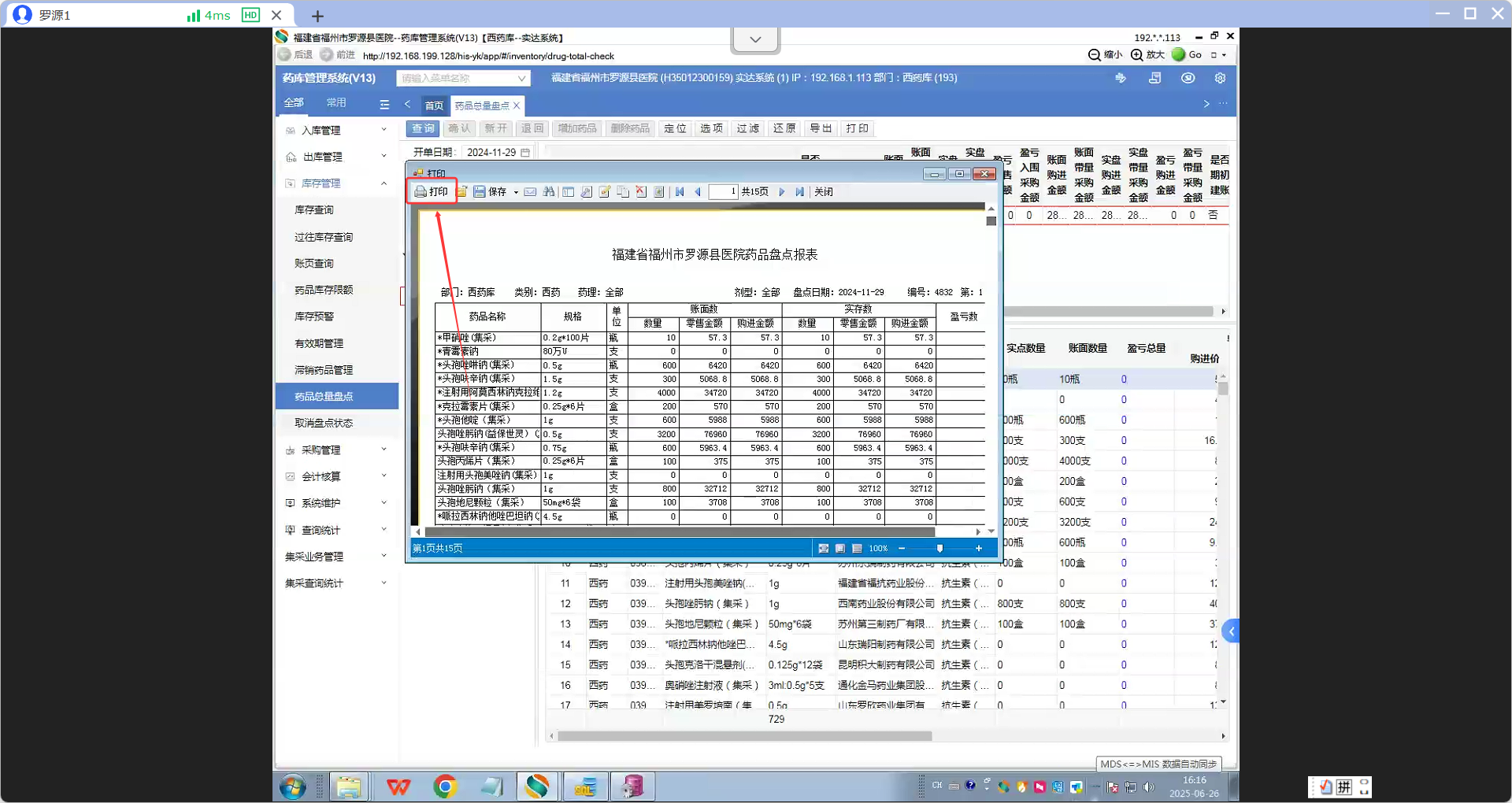Click the preview zoom slider handle
The height and width of the screenshot is (803, 1512).
click(x=939, y=548)
